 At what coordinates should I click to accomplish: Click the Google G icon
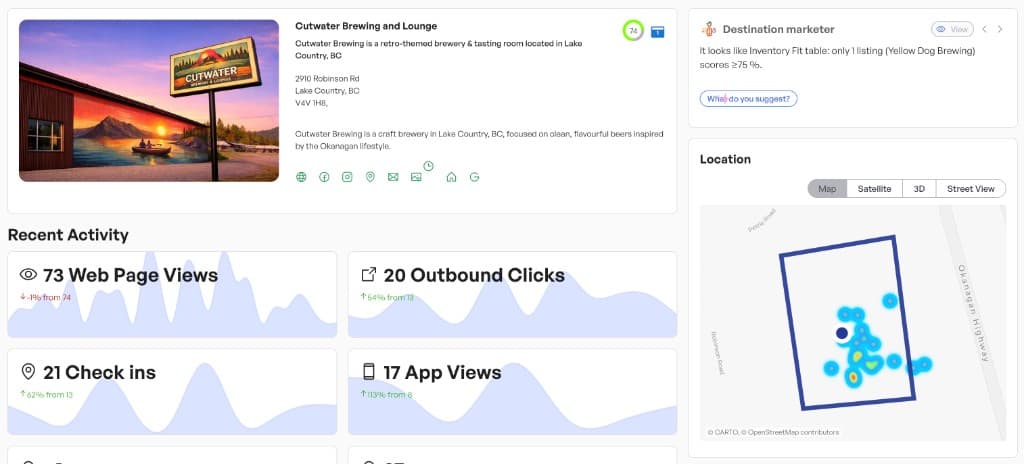475,177
